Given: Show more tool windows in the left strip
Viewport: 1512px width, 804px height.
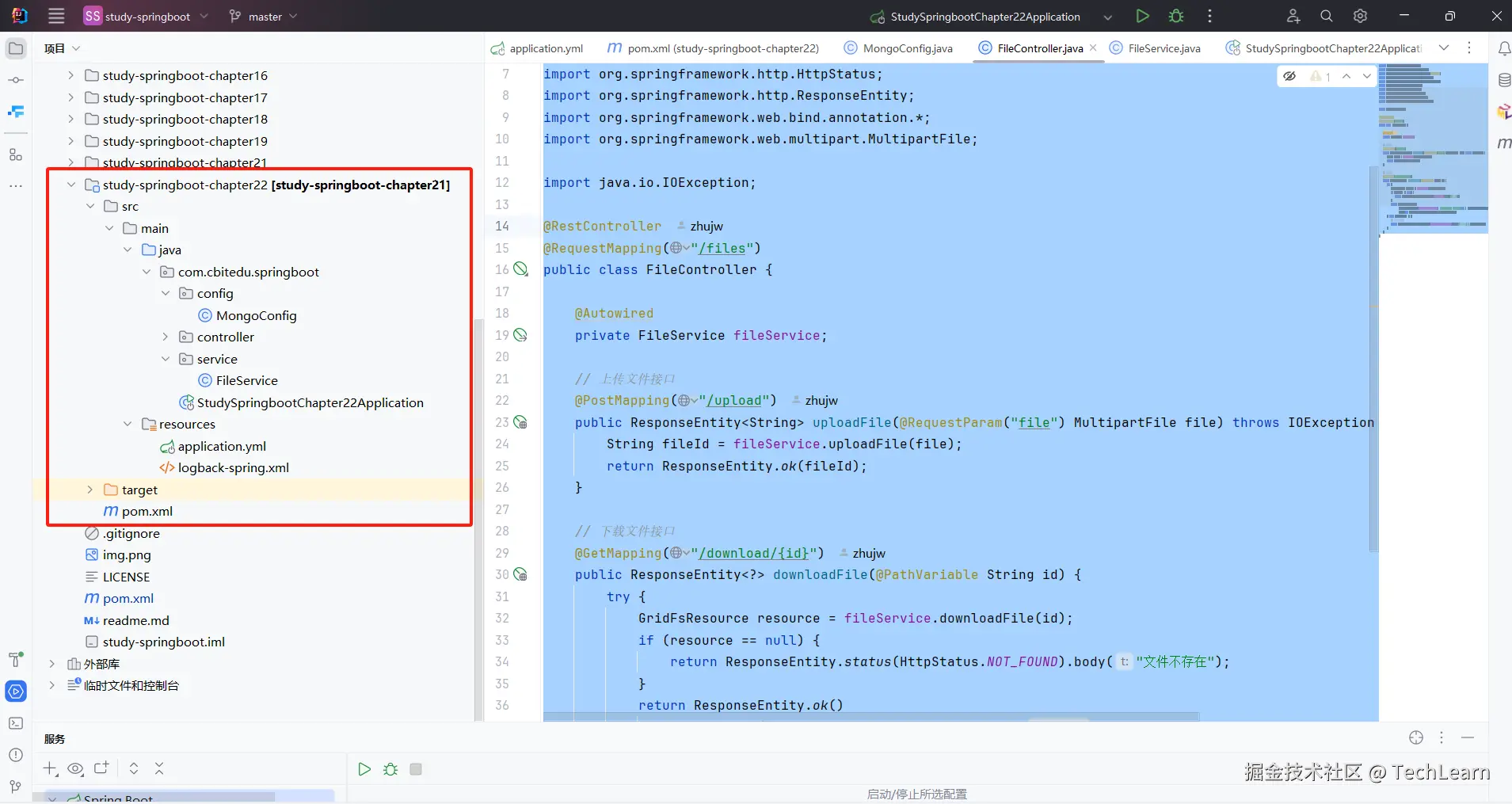Looking at the screenshot, I should 16,186.
